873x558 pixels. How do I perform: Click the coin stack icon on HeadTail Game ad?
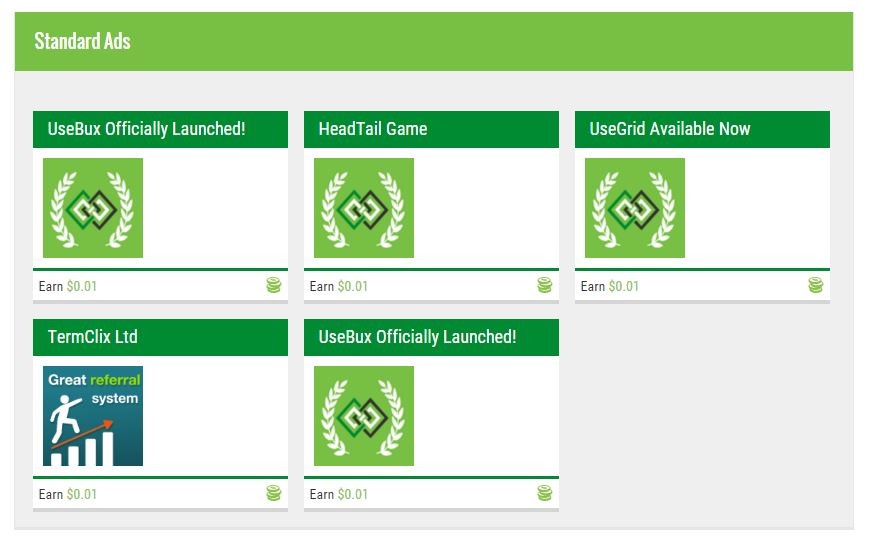pos(544,285)
